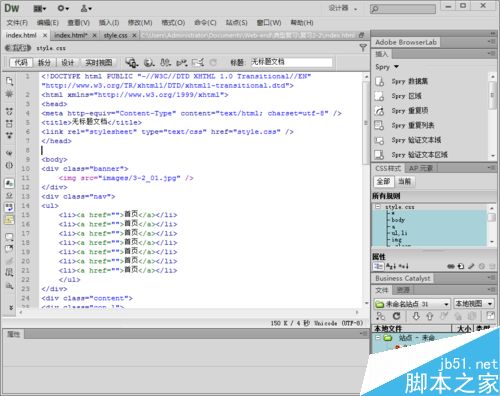This screenshot has width=500, height=396.
Task: Toggle word wrap in coding toolbar
Action: (9, 207)
